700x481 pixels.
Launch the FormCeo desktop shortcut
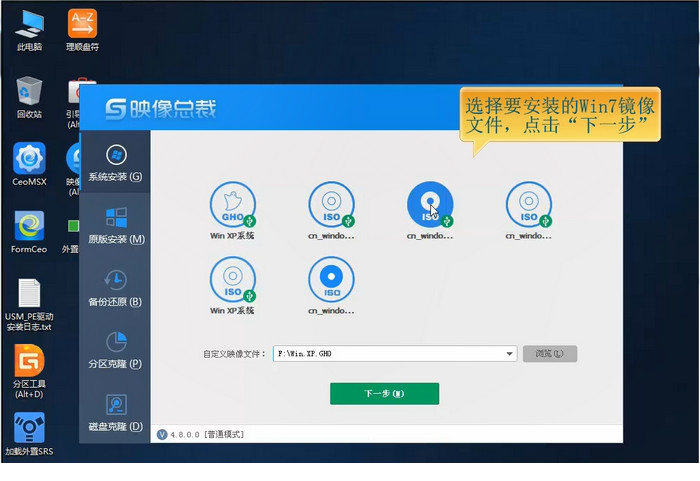point(29,231)
